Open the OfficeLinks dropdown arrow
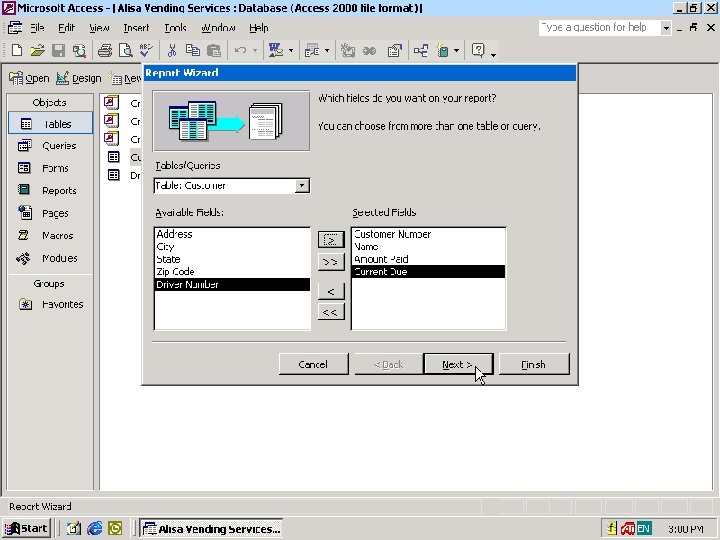720x540 pixels. [291, 51]
